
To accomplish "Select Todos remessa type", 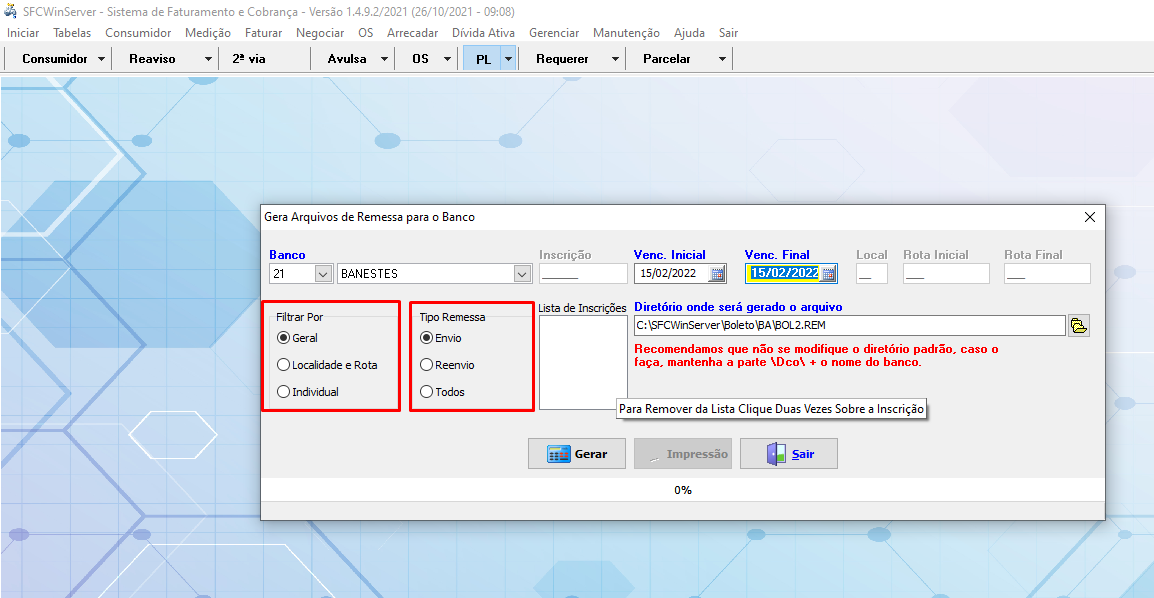I will pyautogui.click(x=427, y=392).
